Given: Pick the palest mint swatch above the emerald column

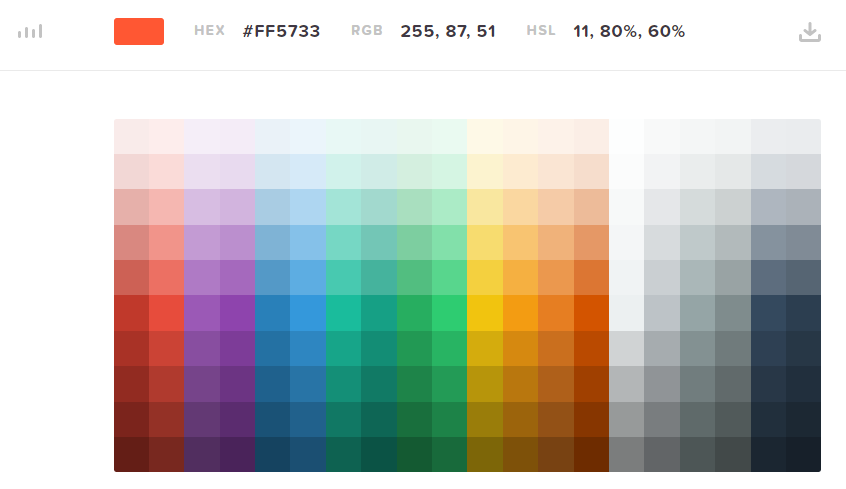Looking at the screenshot, I should pos(449,137).
